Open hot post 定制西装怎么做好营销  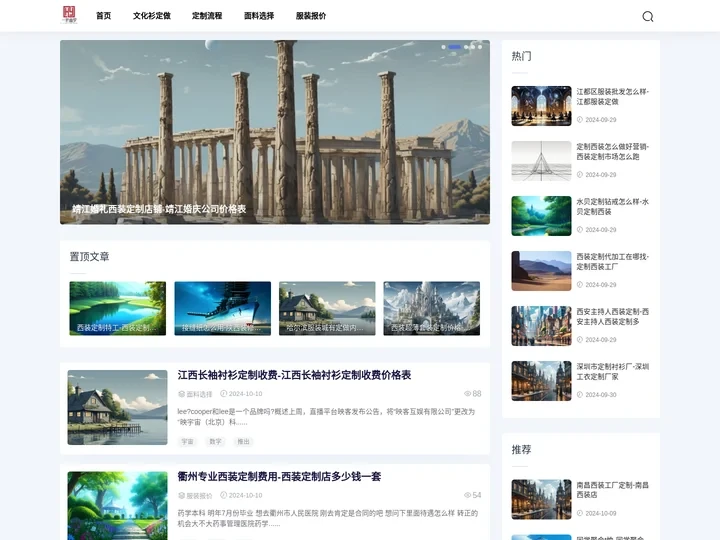tap(613, 152)
